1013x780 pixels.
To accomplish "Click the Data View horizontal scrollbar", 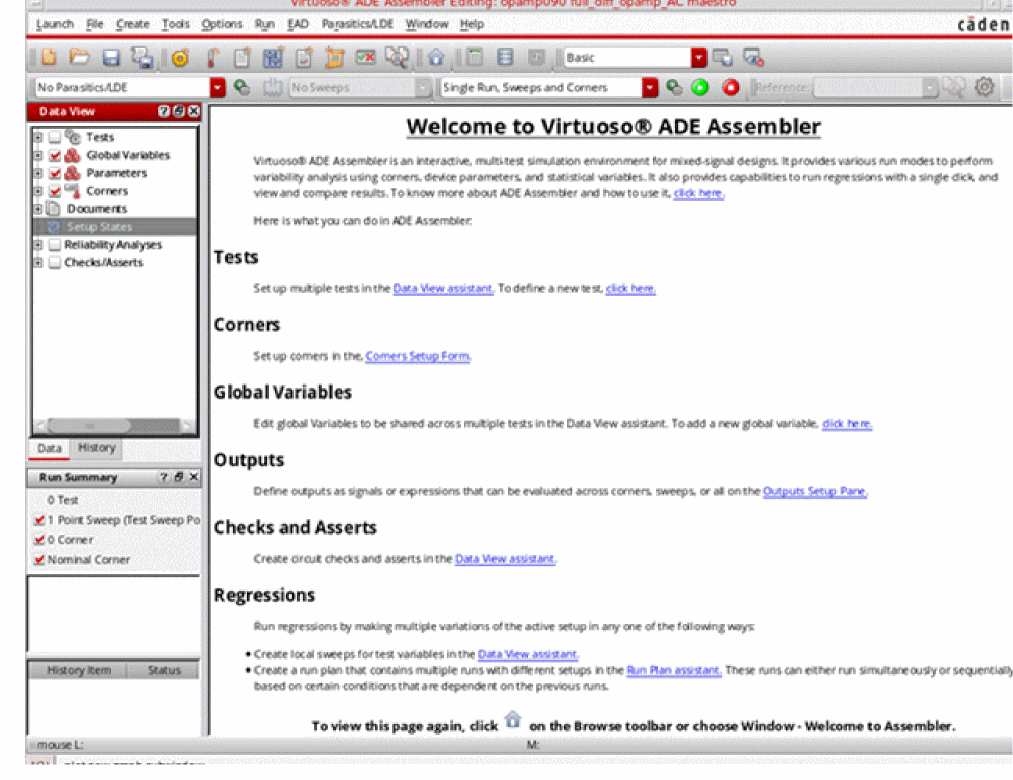I will (x=114, y=425).
